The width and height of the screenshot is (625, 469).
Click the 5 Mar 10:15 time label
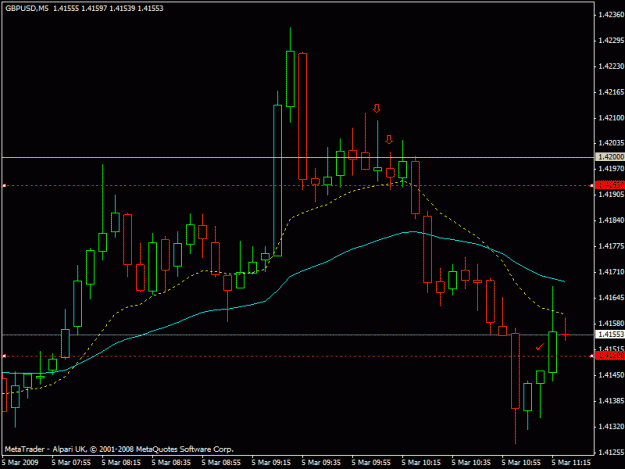pyautogui.click(x=421, y=463)
